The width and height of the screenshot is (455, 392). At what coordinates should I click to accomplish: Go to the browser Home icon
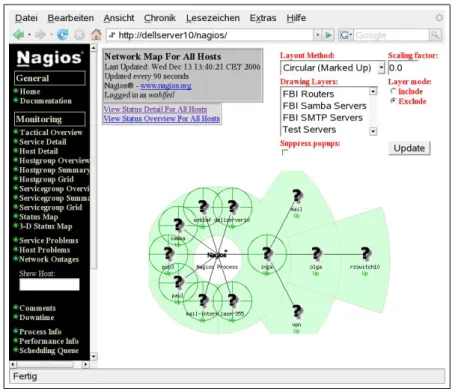tap(96, 35)
